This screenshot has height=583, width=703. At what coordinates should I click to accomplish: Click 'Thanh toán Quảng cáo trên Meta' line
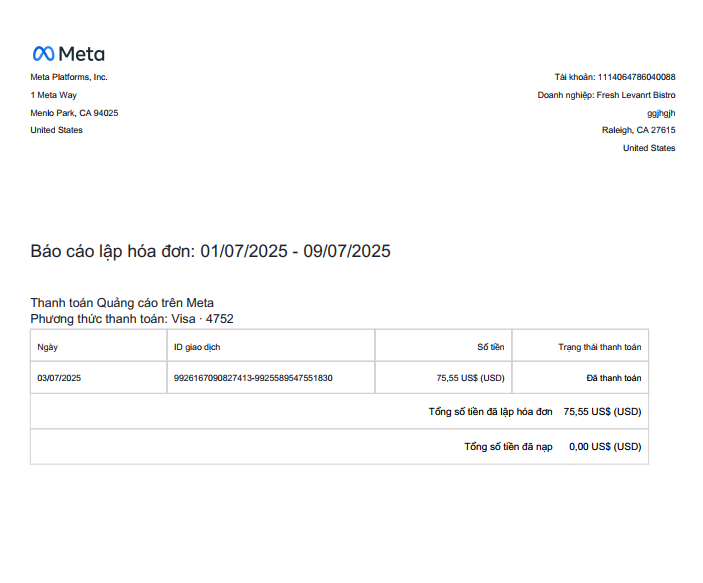[122, 303]
